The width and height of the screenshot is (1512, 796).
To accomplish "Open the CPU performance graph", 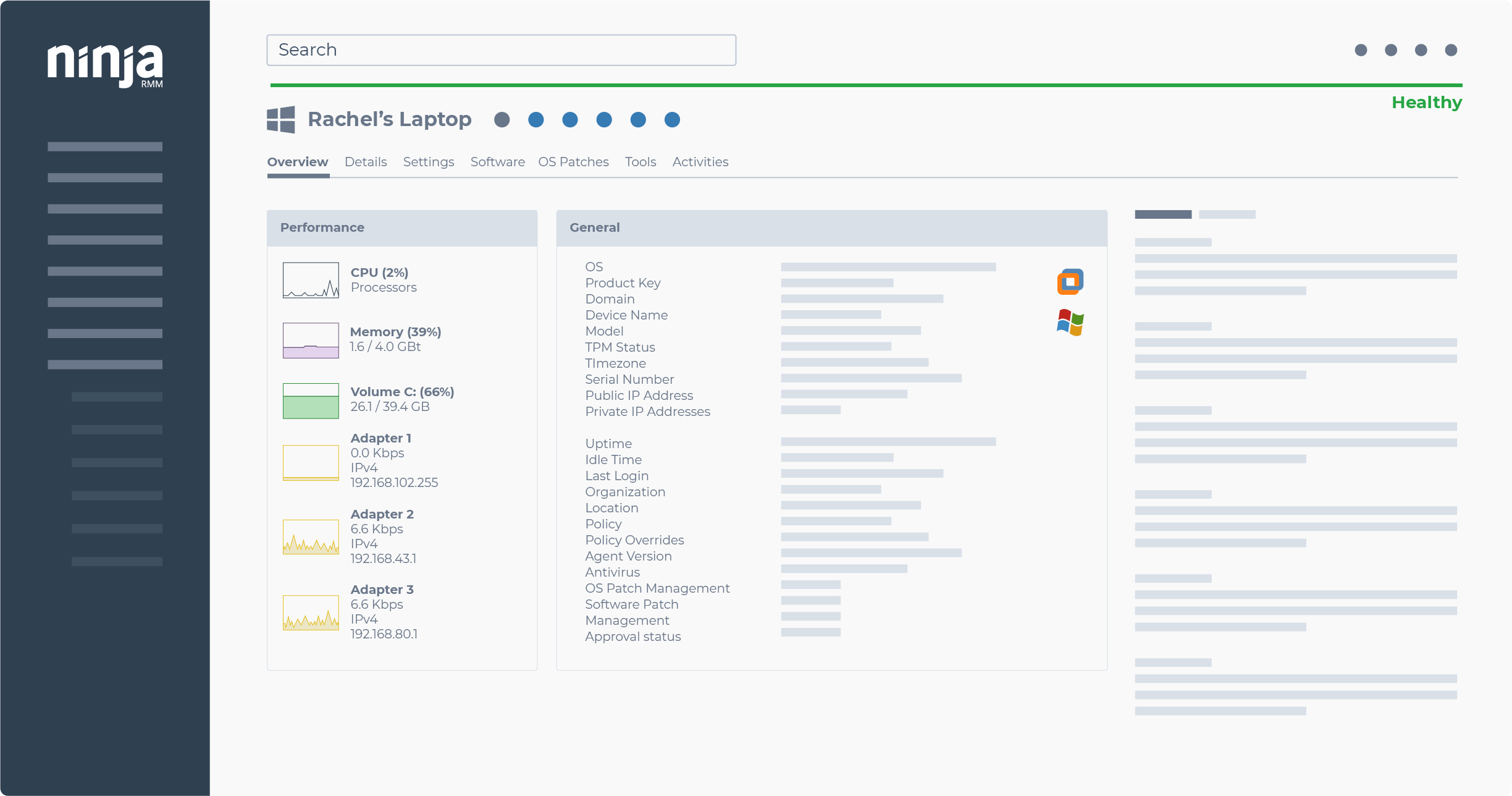I will (x=311, y=279).
